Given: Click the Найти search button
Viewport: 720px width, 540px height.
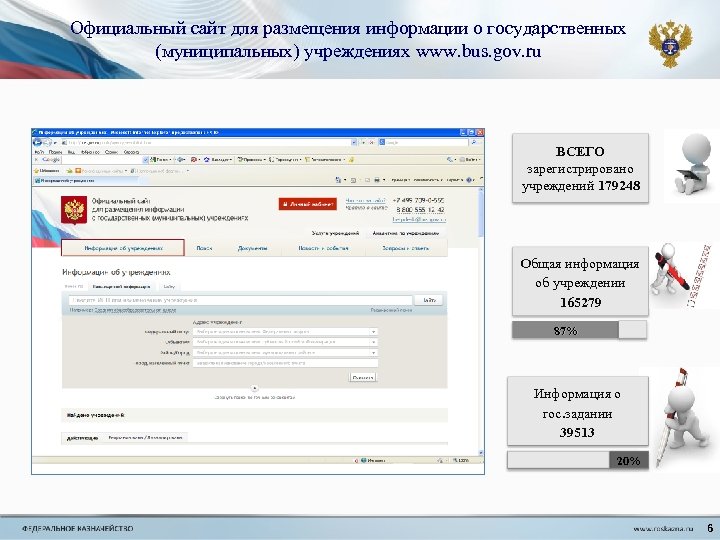Looking at the screenshot, I should 429,300.
